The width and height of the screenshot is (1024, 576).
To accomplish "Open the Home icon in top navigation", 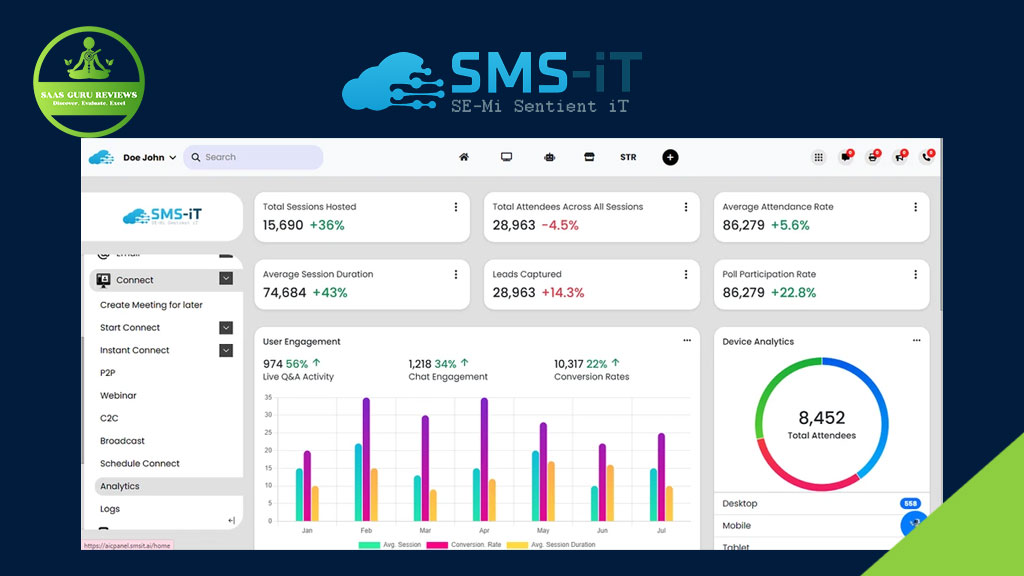I will (x=464, y=157).
